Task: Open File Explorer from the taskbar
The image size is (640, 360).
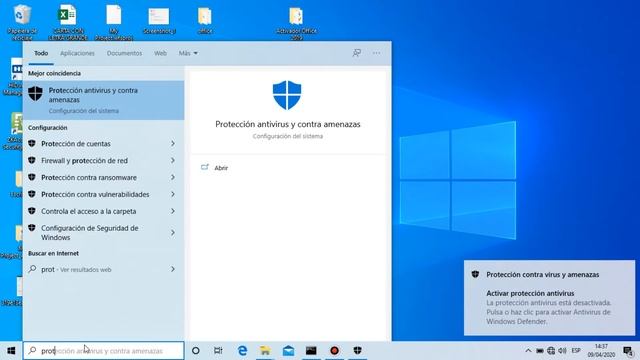Action: [265, 351]
